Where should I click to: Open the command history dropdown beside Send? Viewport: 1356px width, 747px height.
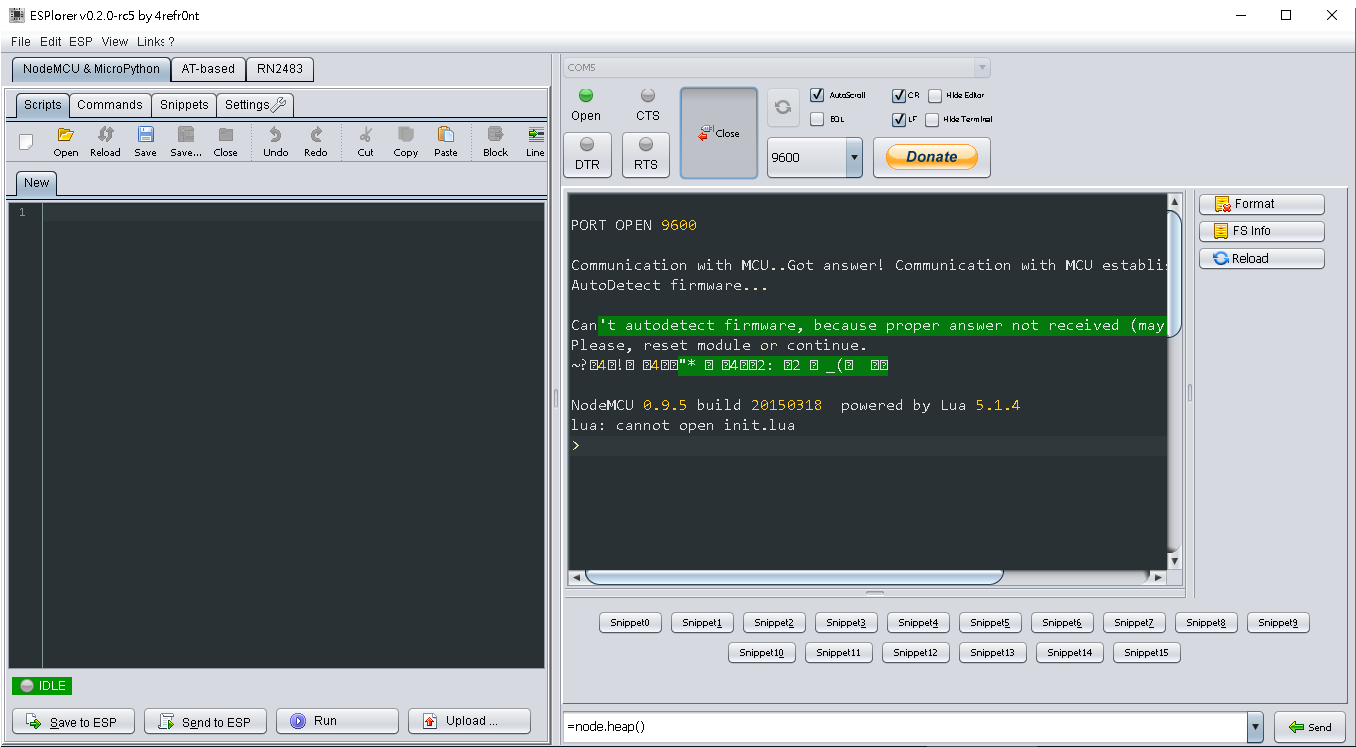coord(1254,727)
